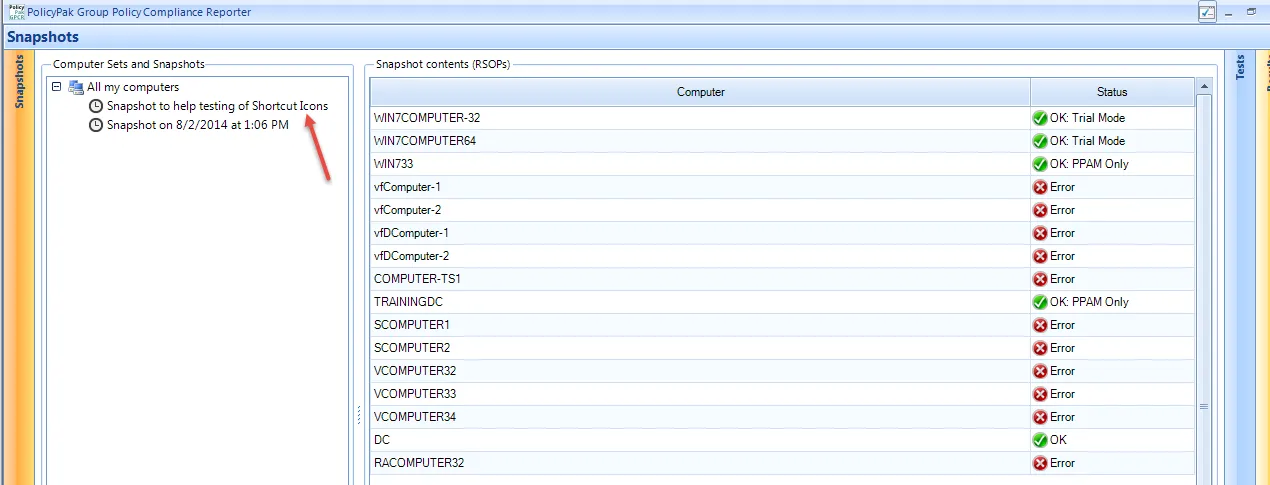This screenshot has width=1270, height=485.
Task: Click red error icon for vfComputer-2
Action: click(x=1040, y=210)
